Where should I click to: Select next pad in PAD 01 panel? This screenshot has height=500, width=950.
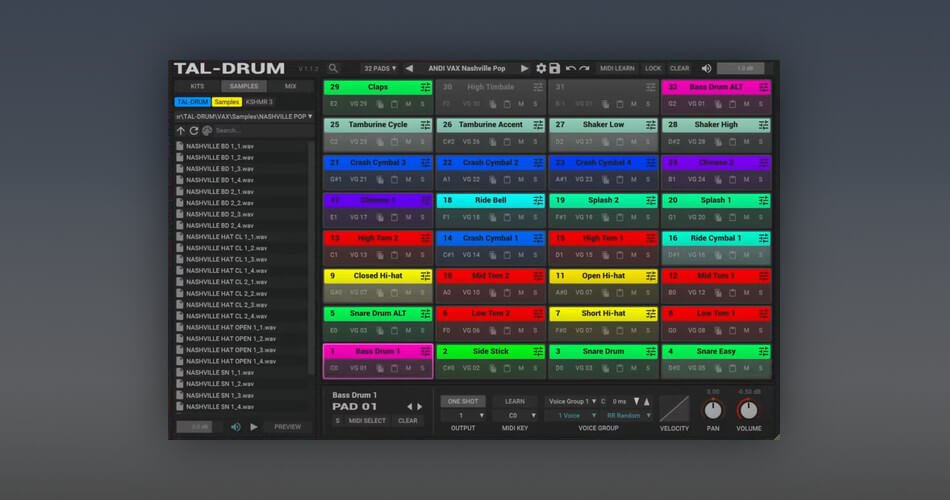coord(419,407)
